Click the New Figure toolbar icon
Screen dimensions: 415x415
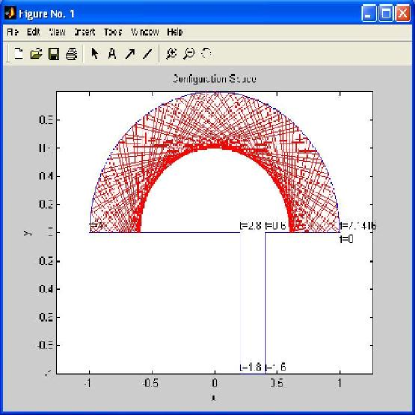click(19, 53)
